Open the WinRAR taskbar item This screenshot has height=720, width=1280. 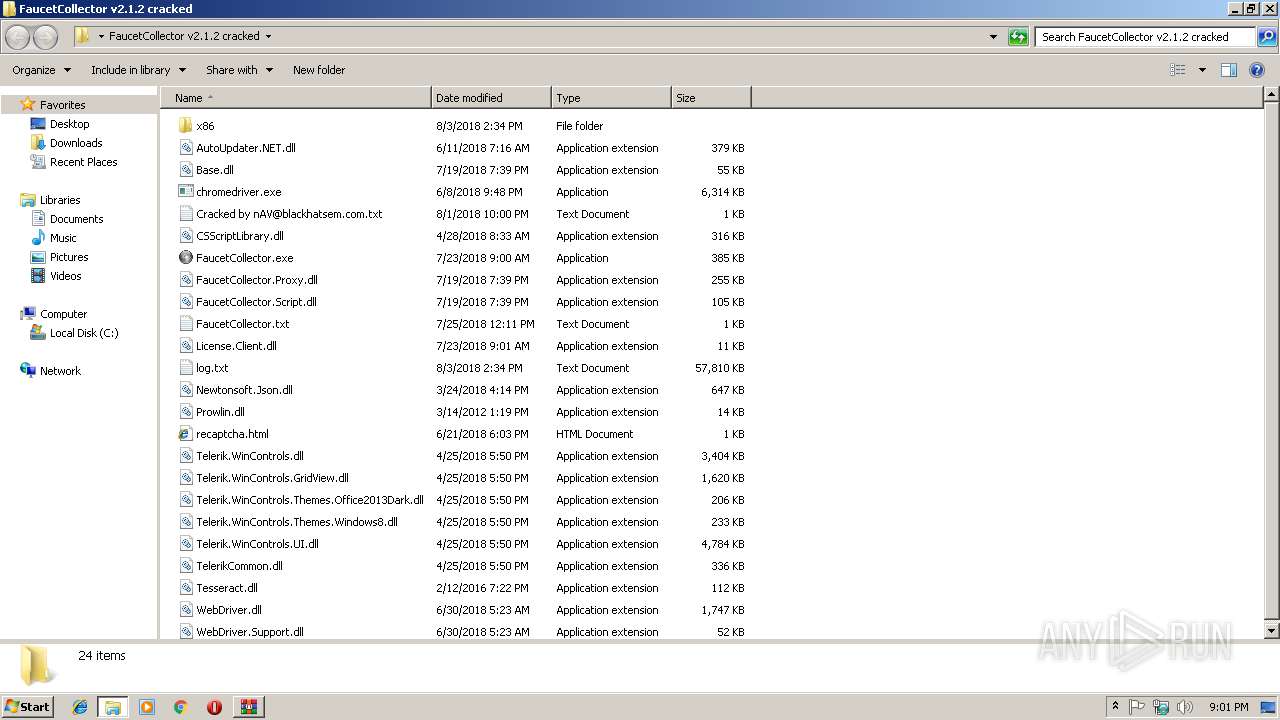(x=249, y=707)
